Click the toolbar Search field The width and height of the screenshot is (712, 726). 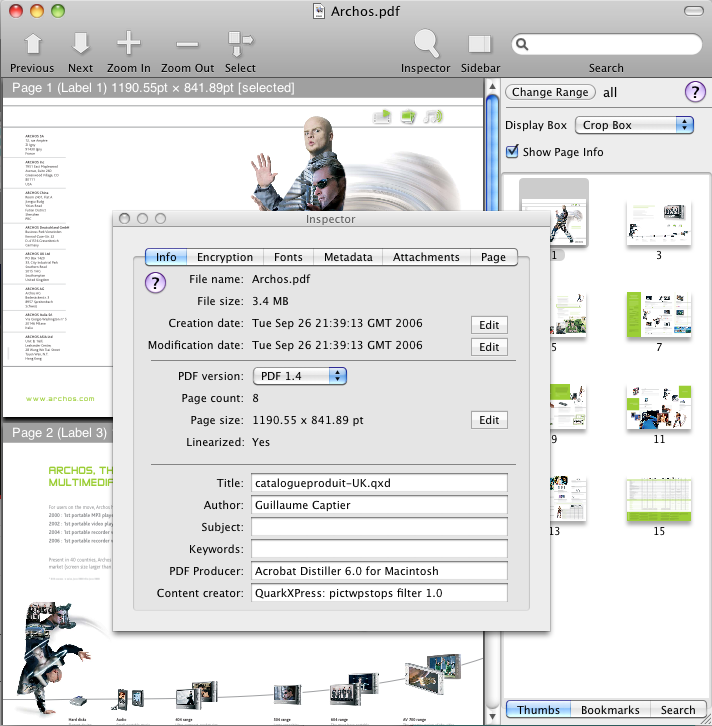point(607,44)
